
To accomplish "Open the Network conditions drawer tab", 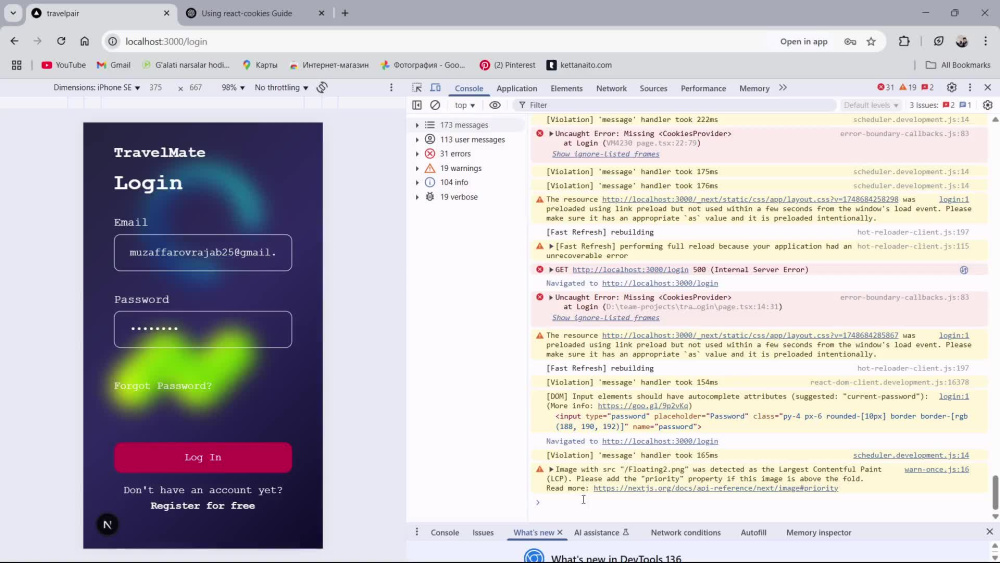I will click(686, 532).
